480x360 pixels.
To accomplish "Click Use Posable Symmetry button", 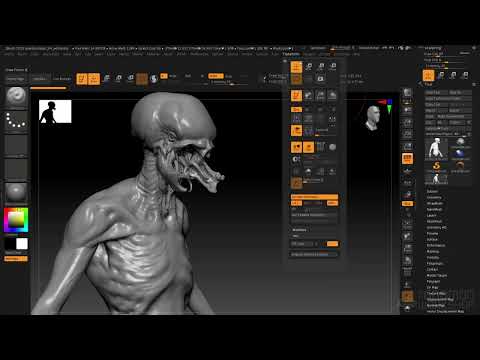I will (x=314, y=215).
